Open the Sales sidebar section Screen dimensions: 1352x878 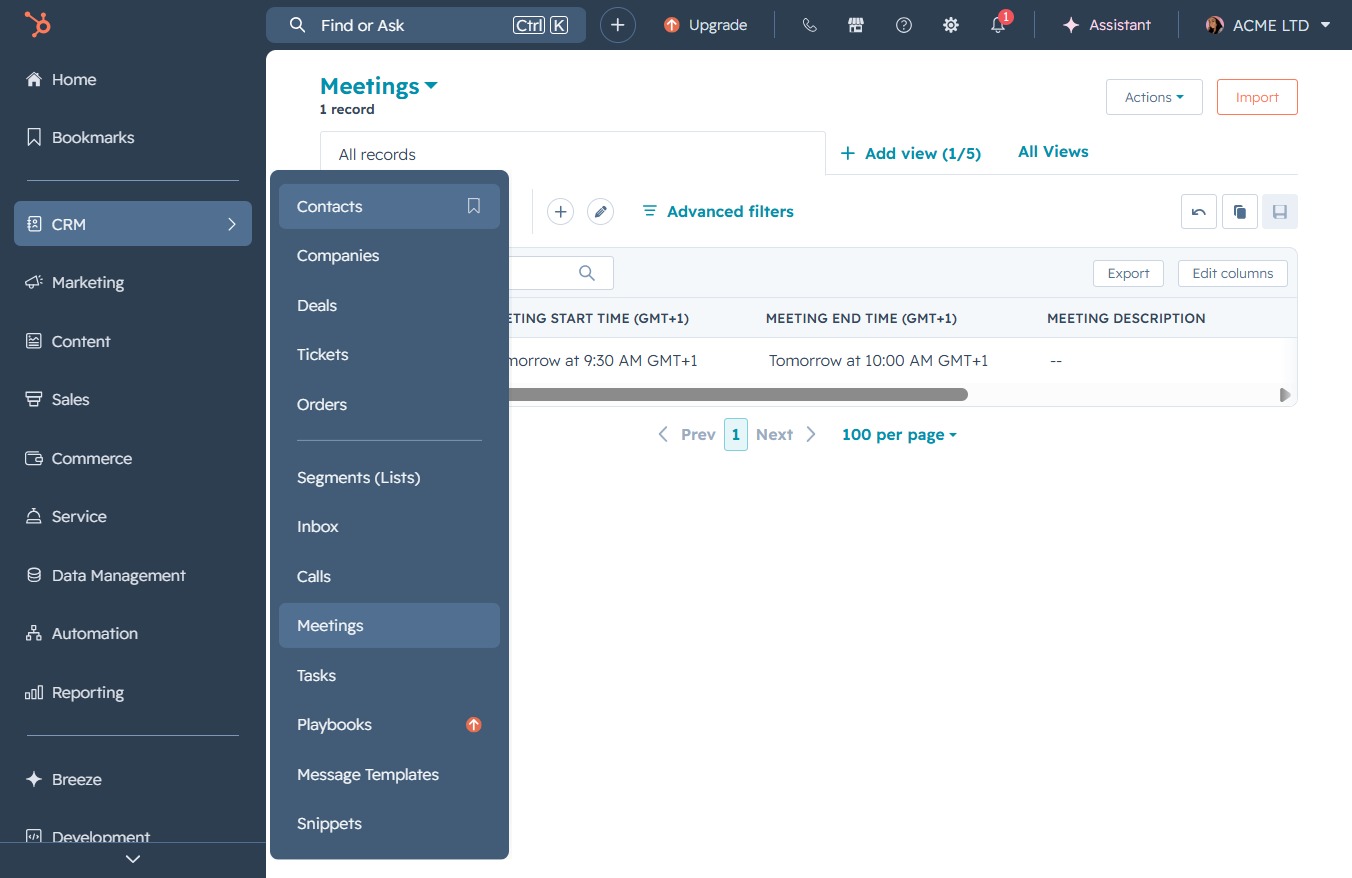point(133,400)
